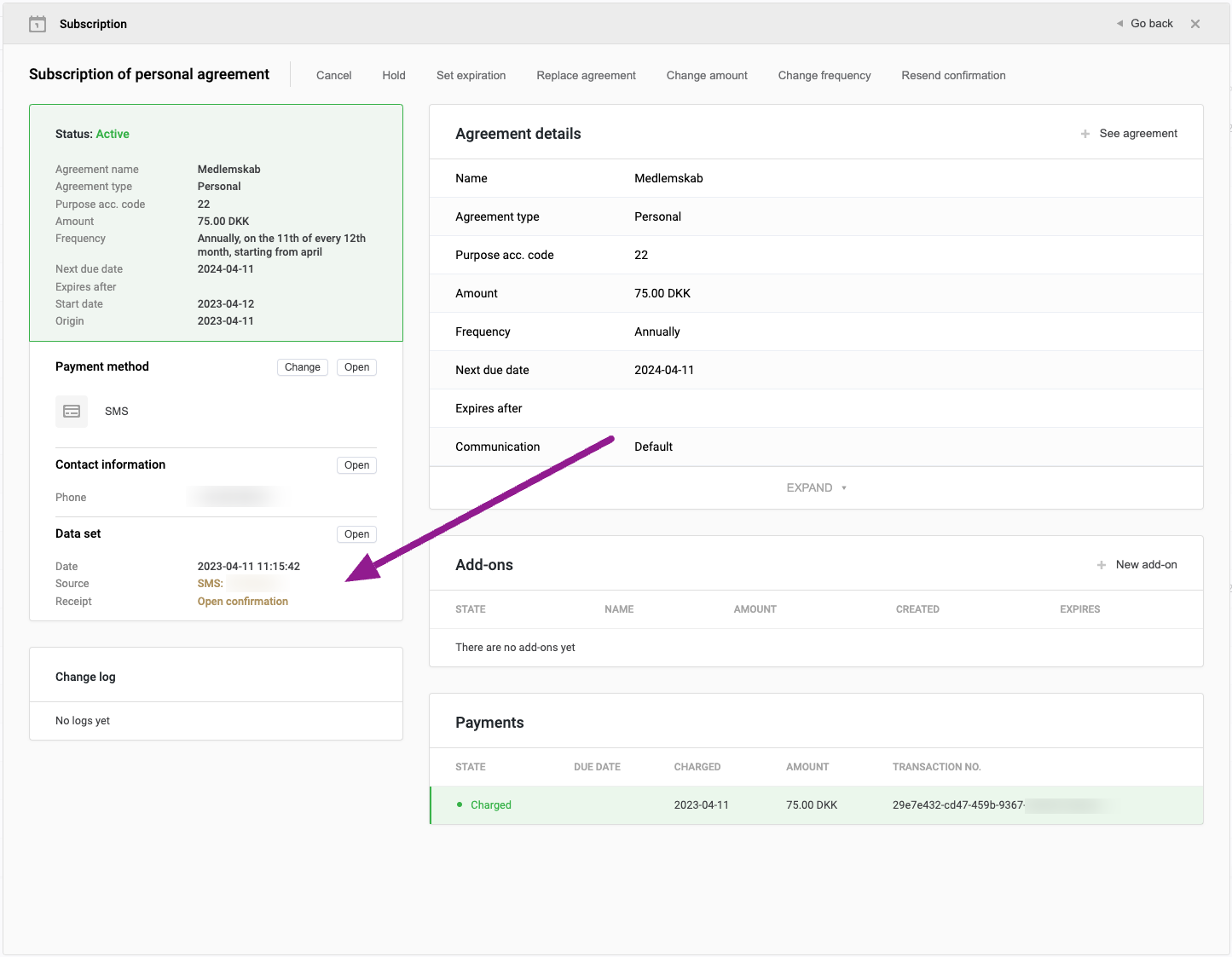Click the Communication value Default
1232x957 pixels.
[653, 447]
